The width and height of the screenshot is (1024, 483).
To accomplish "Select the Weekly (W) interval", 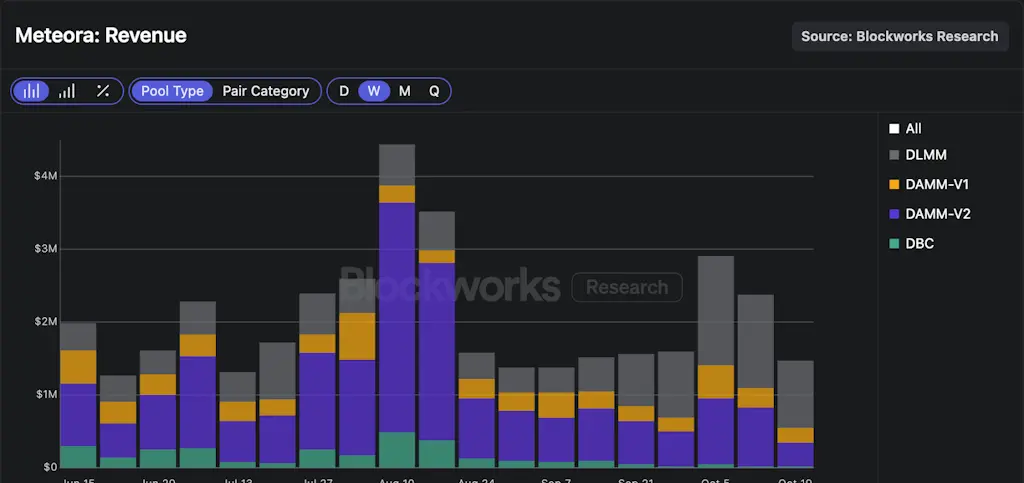I will tap(374, 91).
